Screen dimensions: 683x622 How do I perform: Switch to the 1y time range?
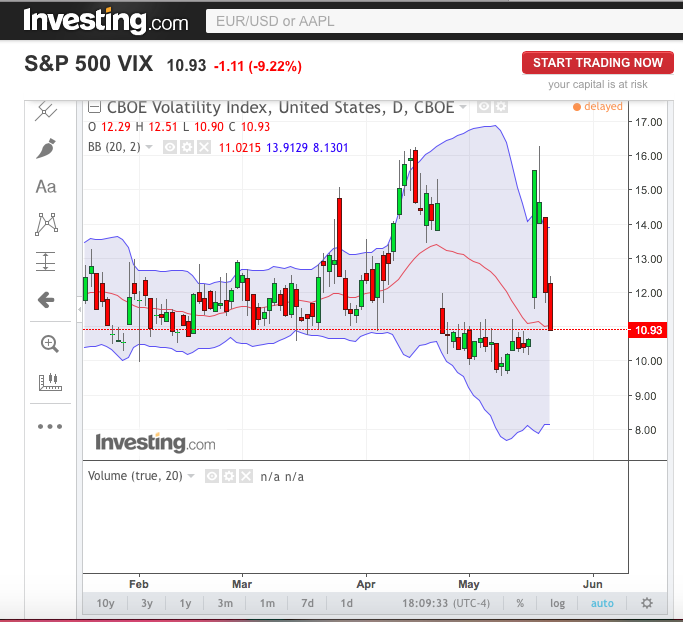[x=186, y=603]
